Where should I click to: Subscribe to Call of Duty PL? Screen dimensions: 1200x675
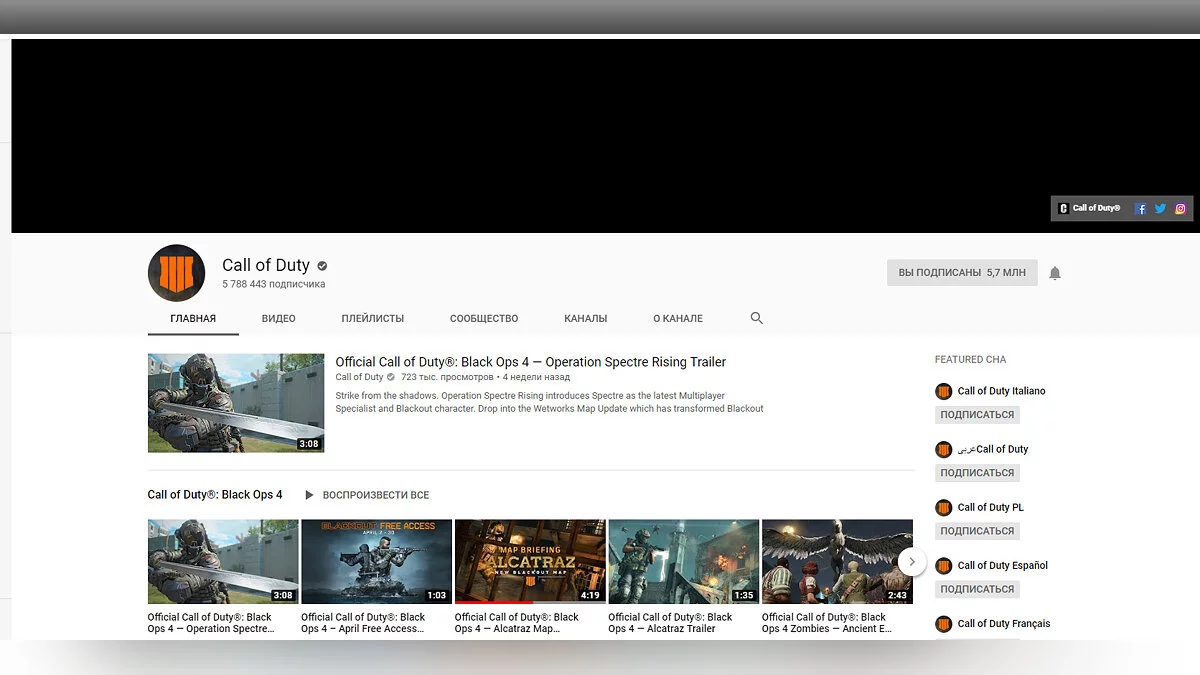977,531
